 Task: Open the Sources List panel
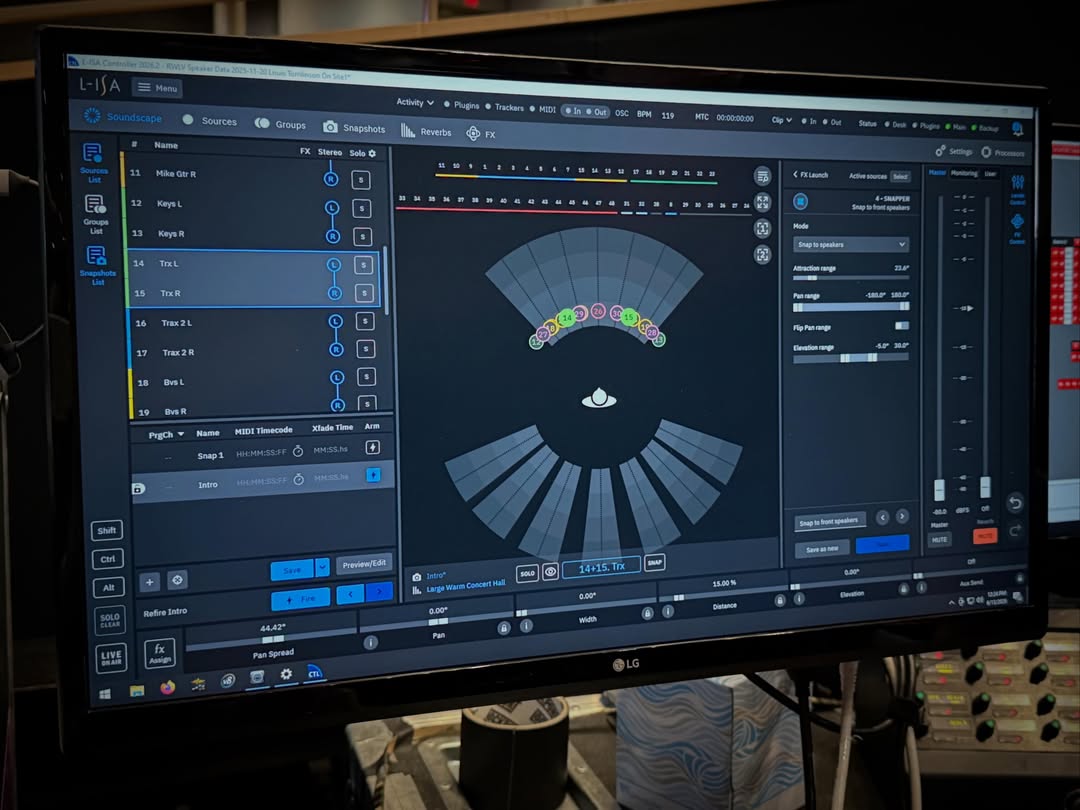[x=94, y=162]
